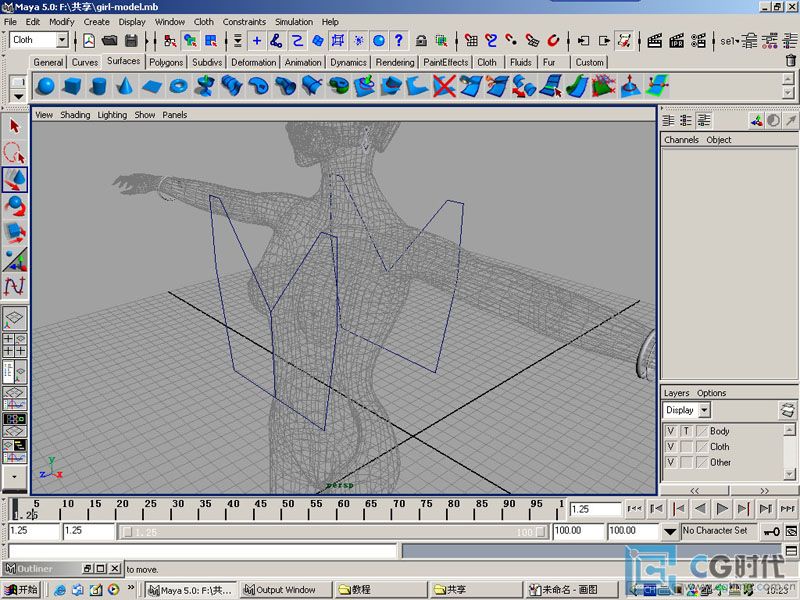Switch to select by hierarchy mode
800x600 pixels.
pos(170,40)
